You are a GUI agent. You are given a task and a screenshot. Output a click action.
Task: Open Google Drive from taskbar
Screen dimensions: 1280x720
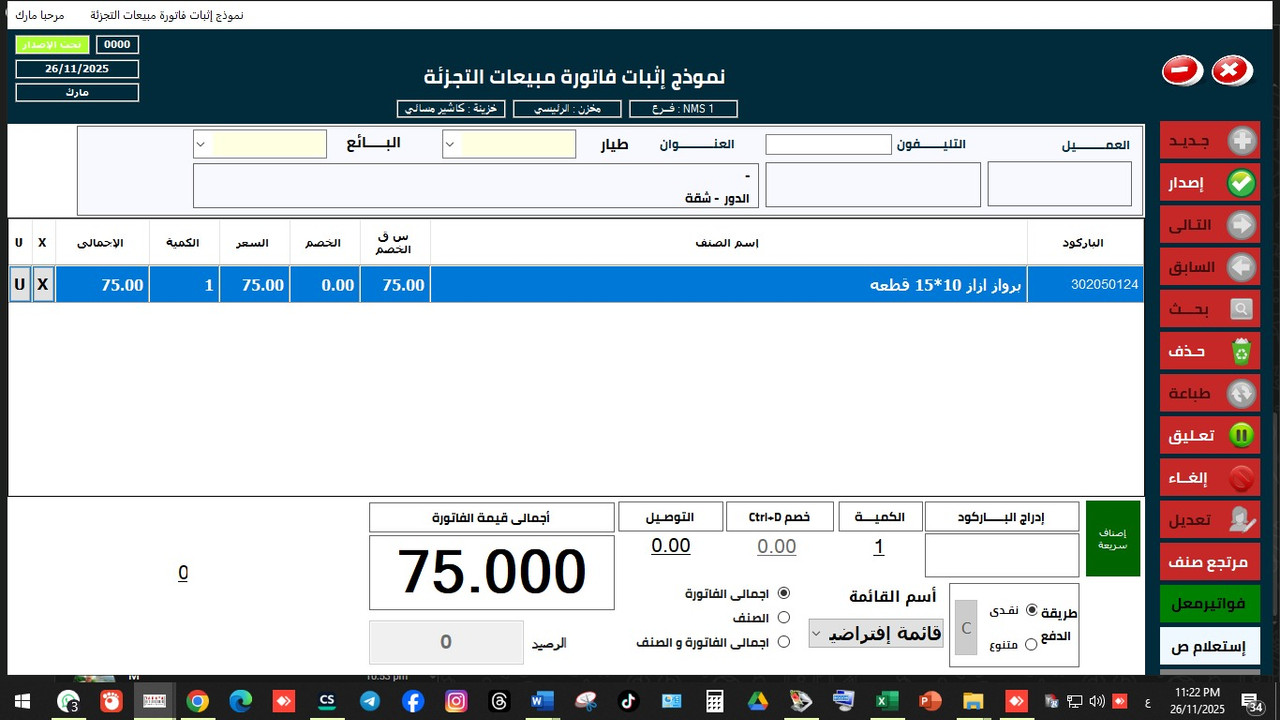pyautogui.click(x=758, y=702)
